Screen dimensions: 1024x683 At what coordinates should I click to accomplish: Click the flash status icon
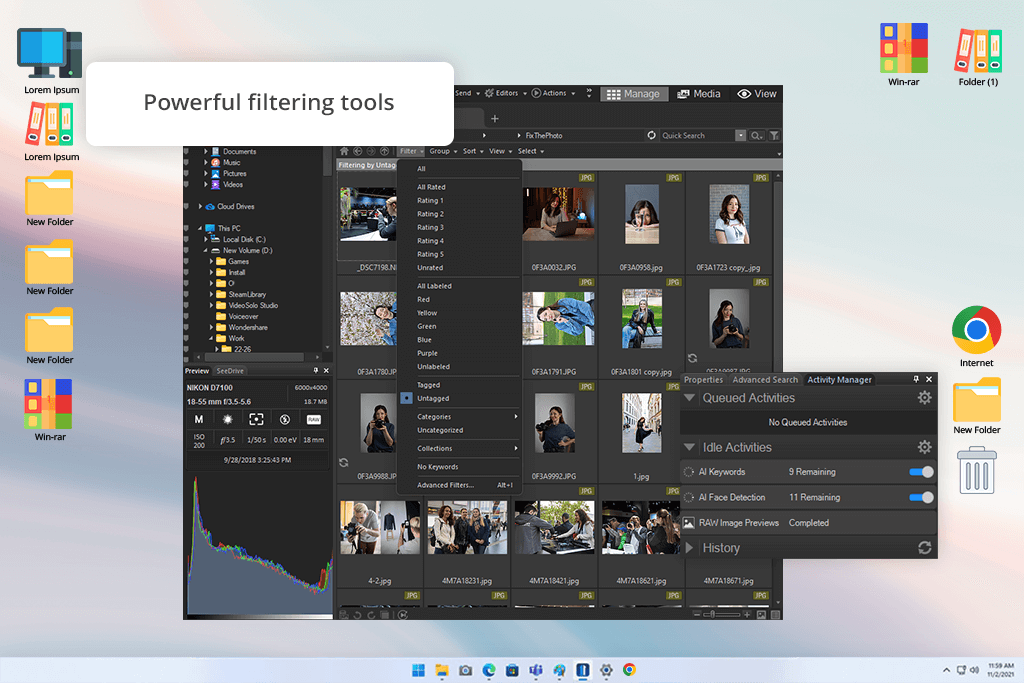pyautogui.click(x=285, y=419)
